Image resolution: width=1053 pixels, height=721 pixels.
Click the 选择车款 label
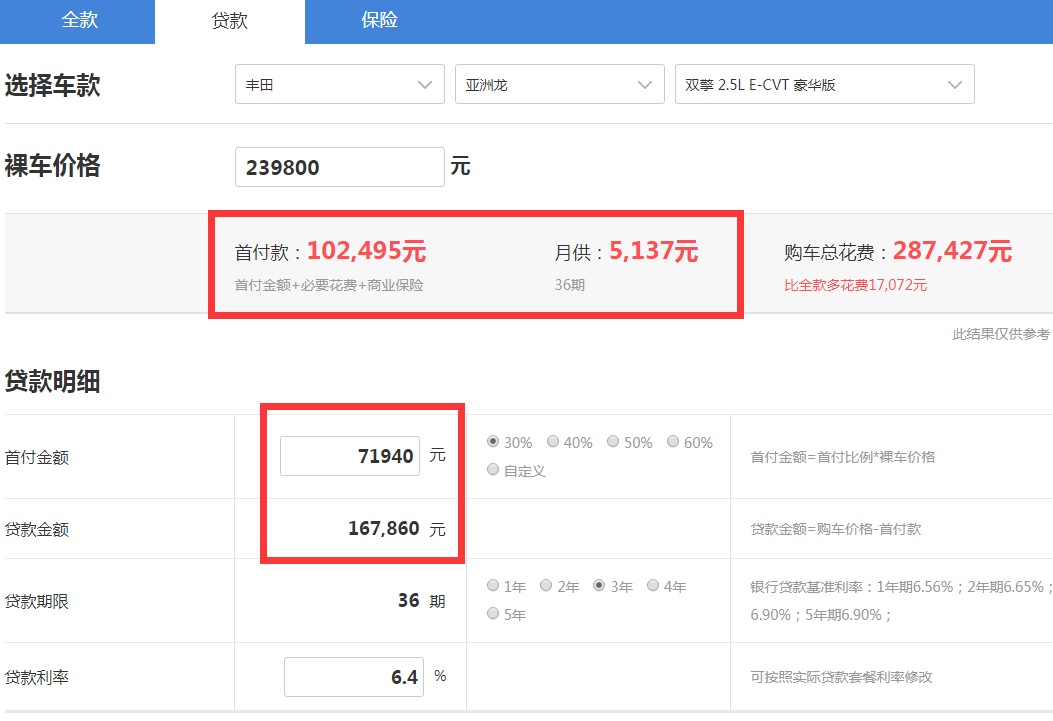click(x=52, y=85)
